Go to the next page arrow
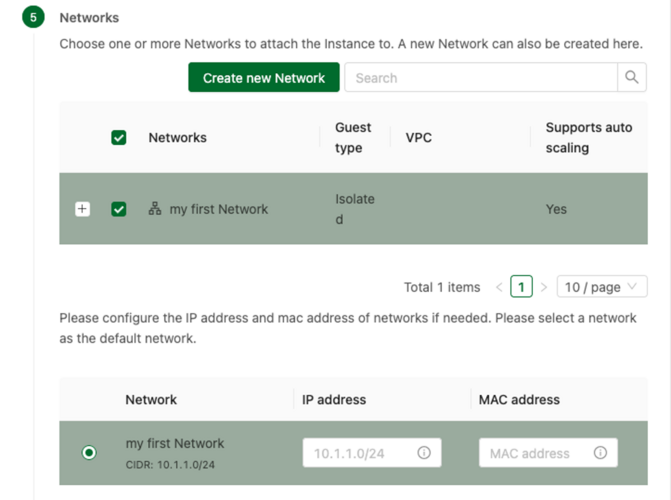The width and height of the screenshot is (671, 500). click(x=544, y=287)
